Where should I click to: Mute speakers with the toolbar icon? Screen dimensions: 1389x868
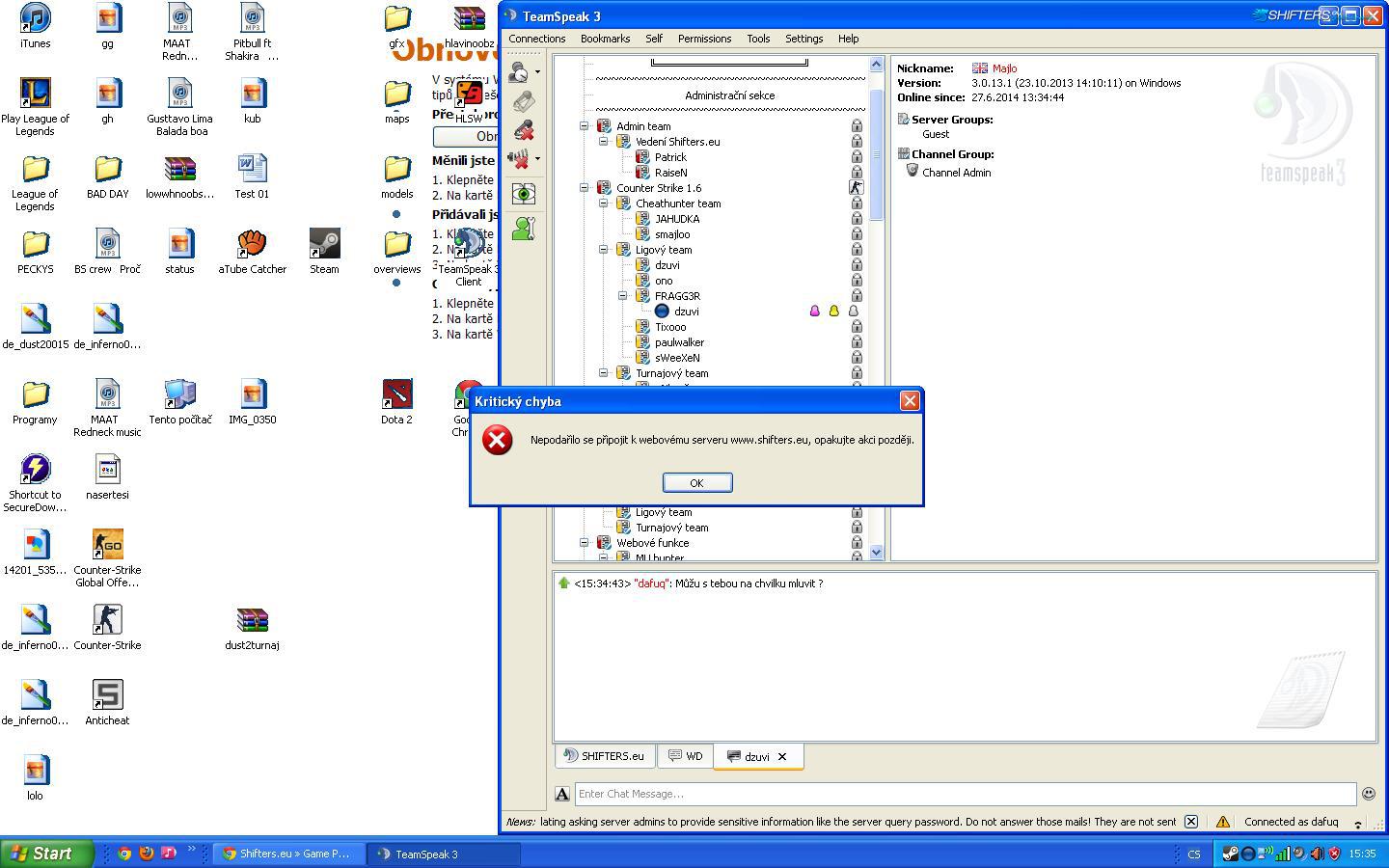click(521, 159)
